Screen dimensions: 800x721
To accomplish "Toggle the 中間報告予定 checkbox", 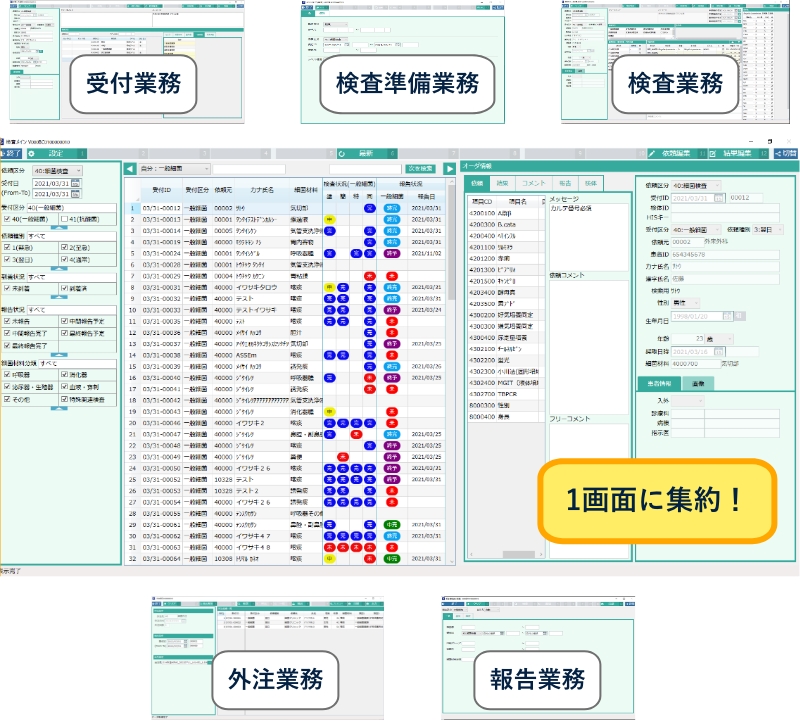I will (x=64, y=322).
